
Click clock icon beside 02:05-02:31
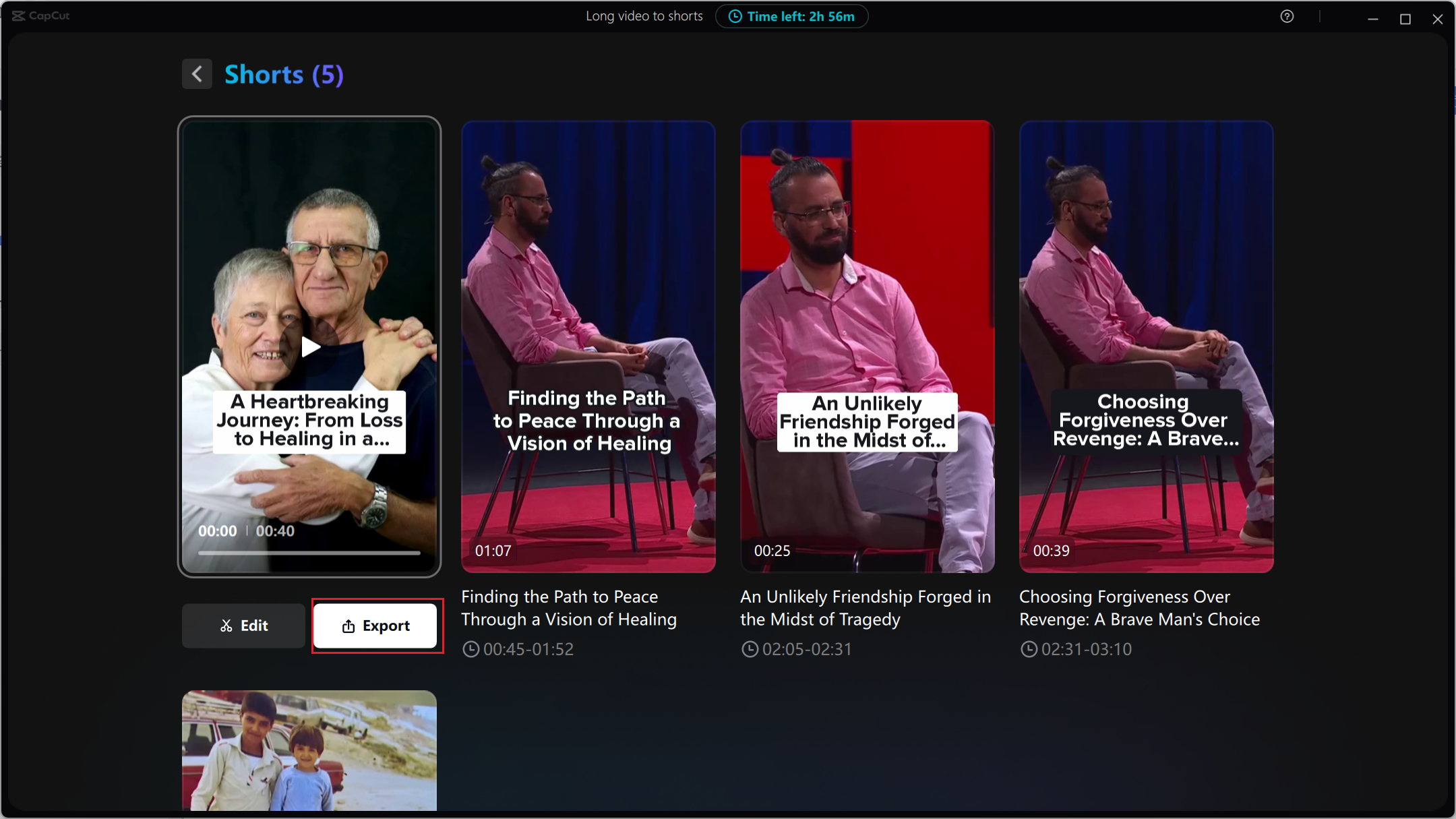pos(750,649)
